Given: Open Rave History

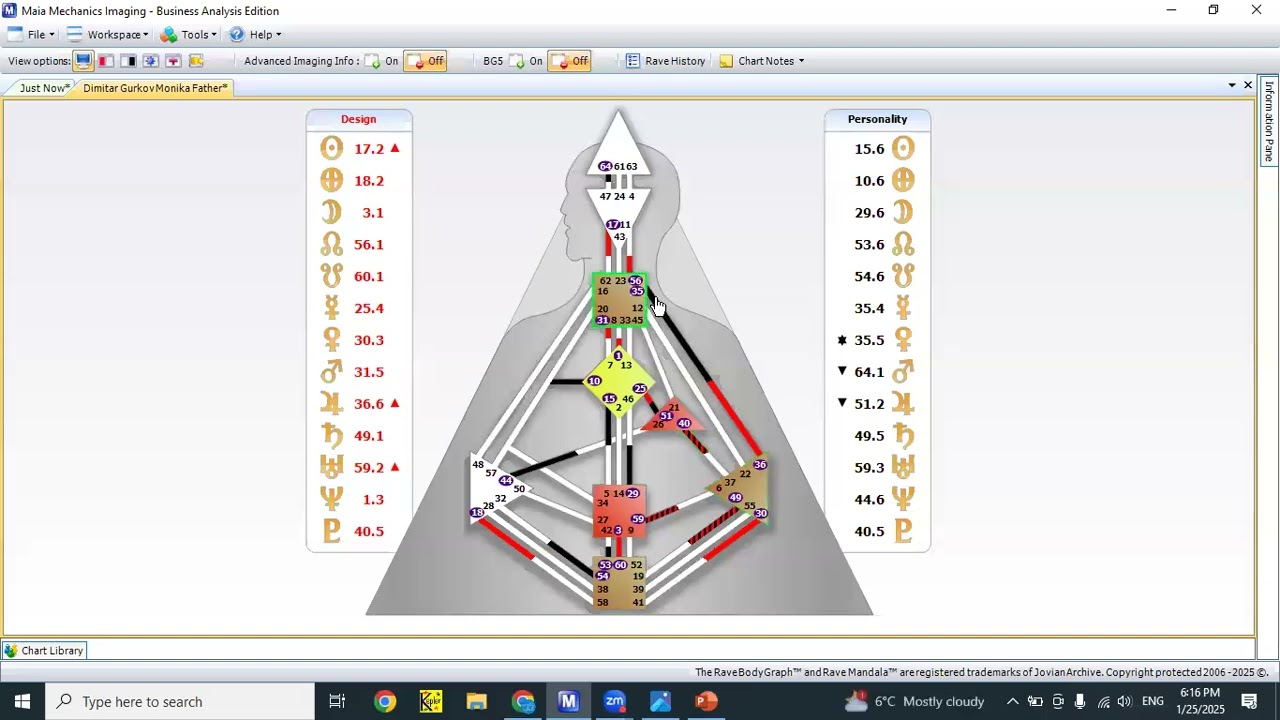Looking at the screenshot, I should [x=665, y=61].
